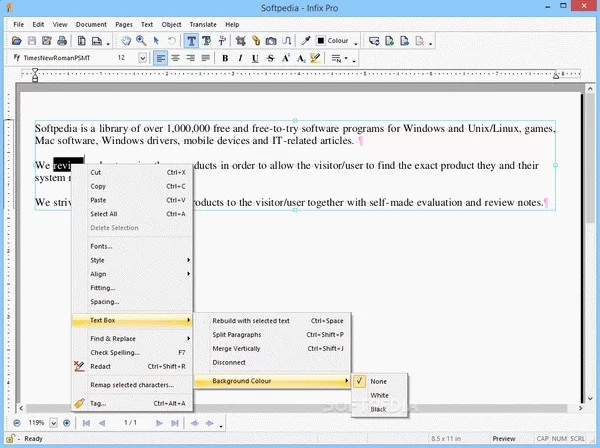Go to the last page button
The image size is (600, 448).
tap(175, 423)
